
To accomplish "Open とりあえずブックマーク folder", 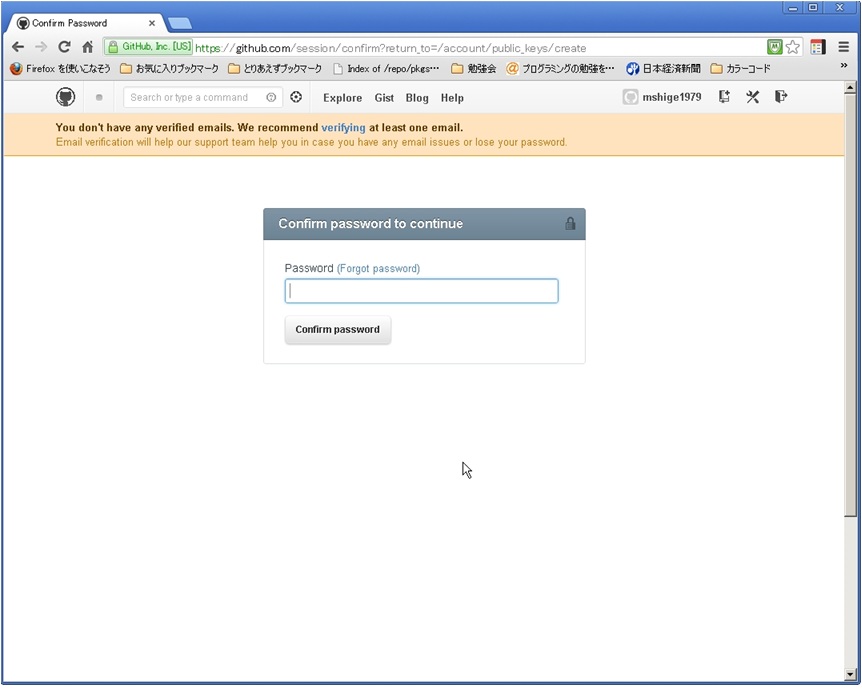I will pyautogui.click(x=275, y=69).
